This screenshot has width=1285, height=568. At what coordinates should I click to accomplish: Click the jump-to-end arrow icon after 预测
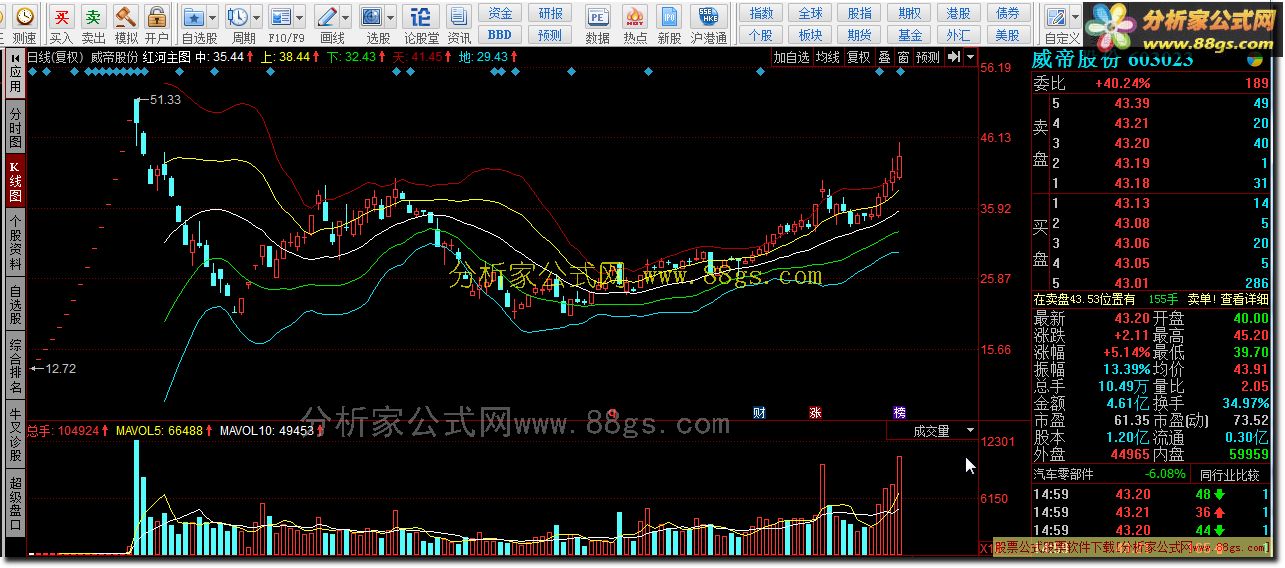coord(954,57)
